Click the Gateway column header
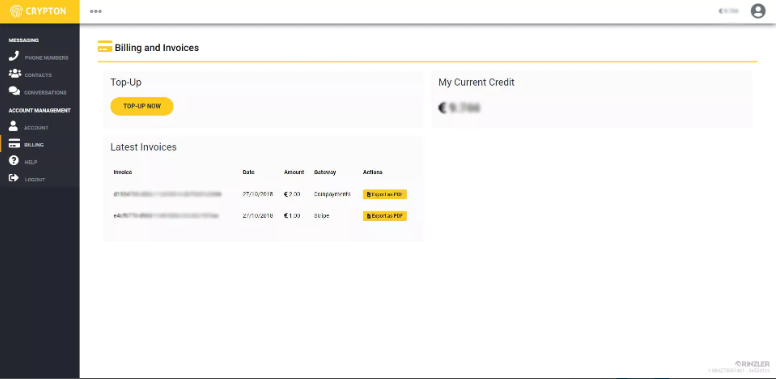The width and height of the screenshot is (776, 379). [x=325, y=172]
